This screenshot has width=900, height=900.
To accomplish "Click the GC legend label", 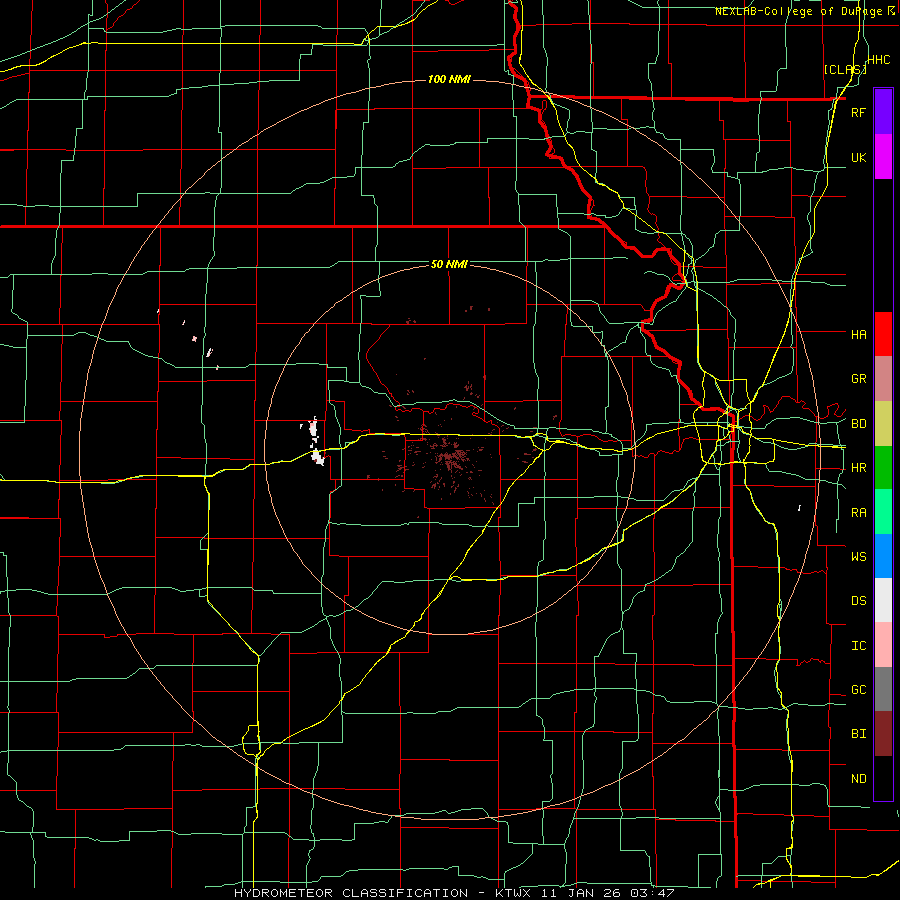I will click(x=858, y=690).
